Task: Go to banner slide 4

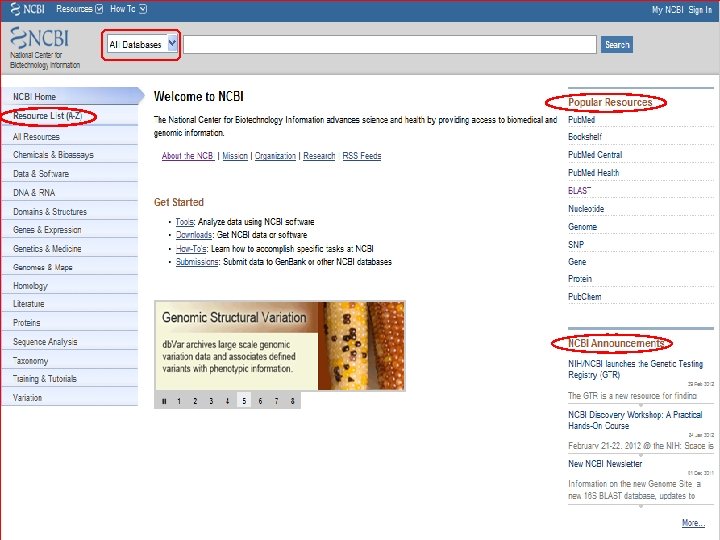Action: tap(227, 401)
